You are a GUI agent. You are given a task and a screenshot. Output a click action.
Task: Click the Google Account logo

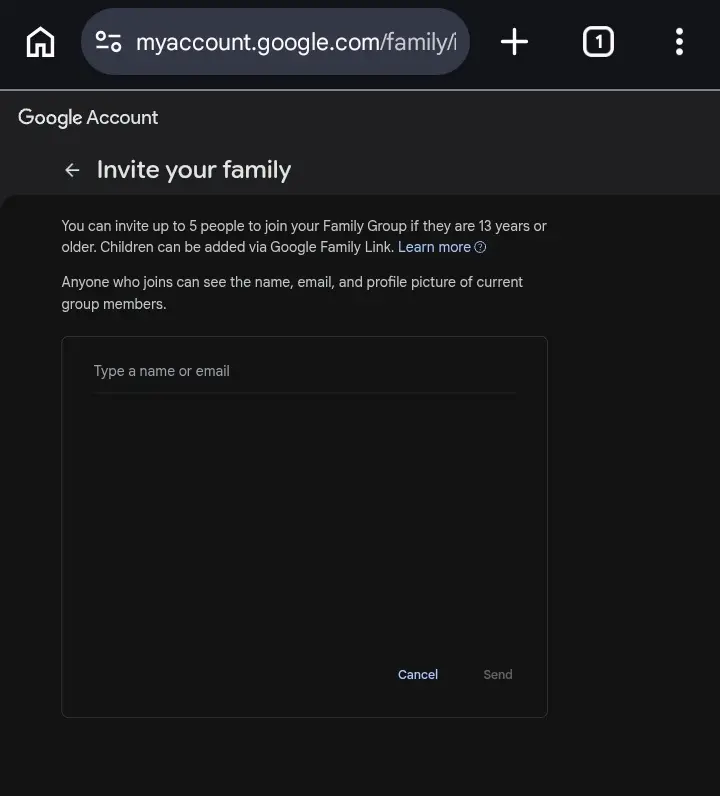(x=88, y=118)
